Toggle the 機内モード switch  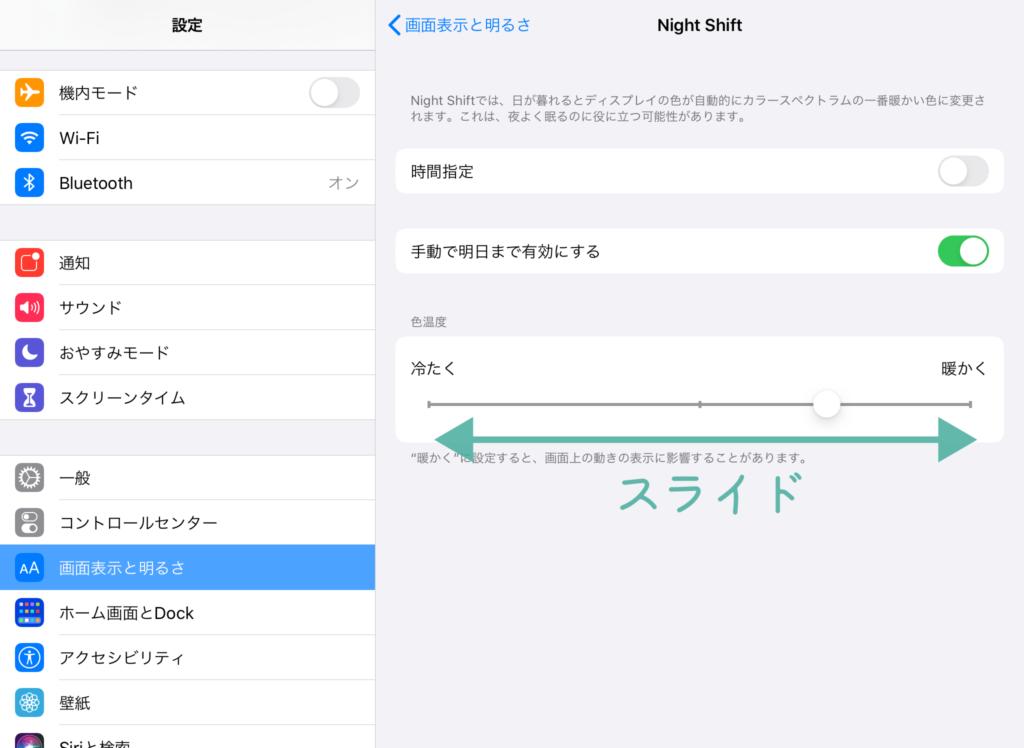(334, 93)
